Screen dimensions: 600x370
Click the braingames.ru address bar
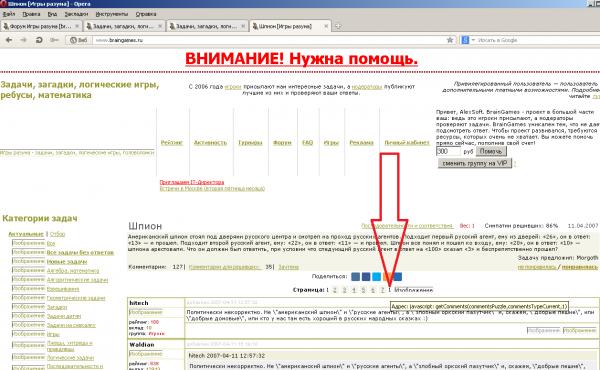pyautogui.click(x=268, y=40)
